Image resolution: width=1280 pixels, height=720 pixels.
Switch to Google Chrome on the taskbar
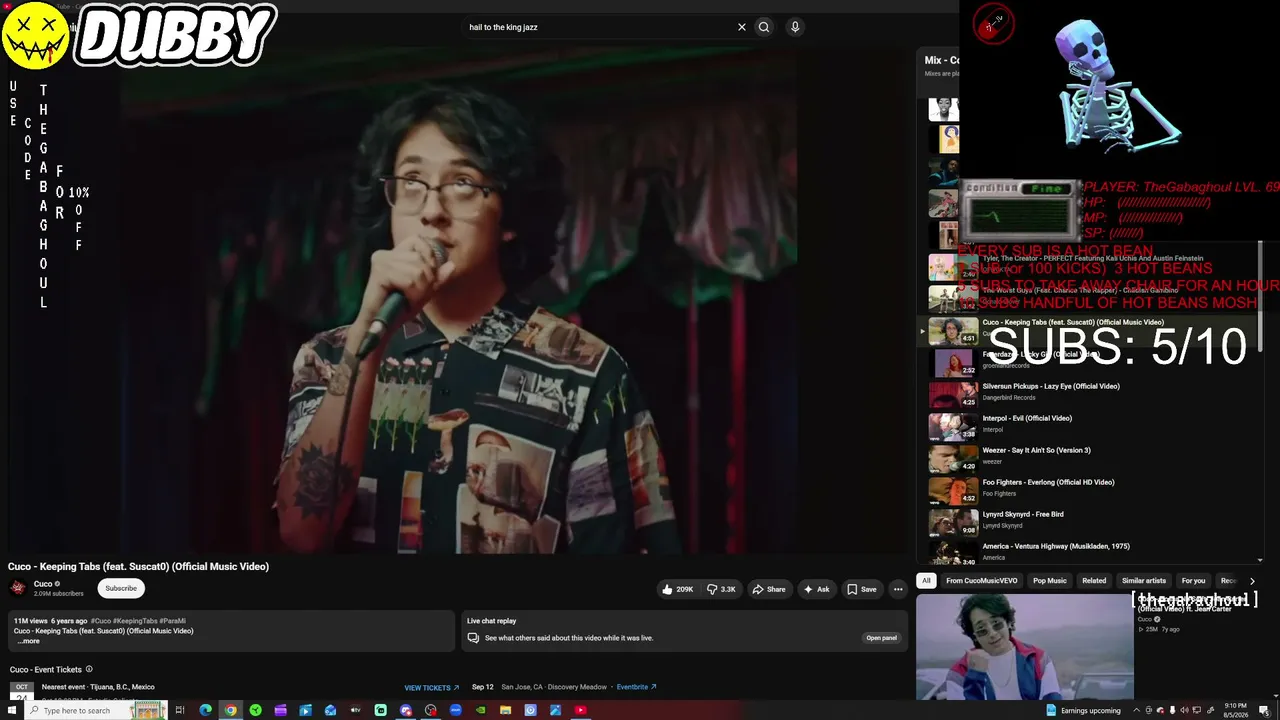230,710
